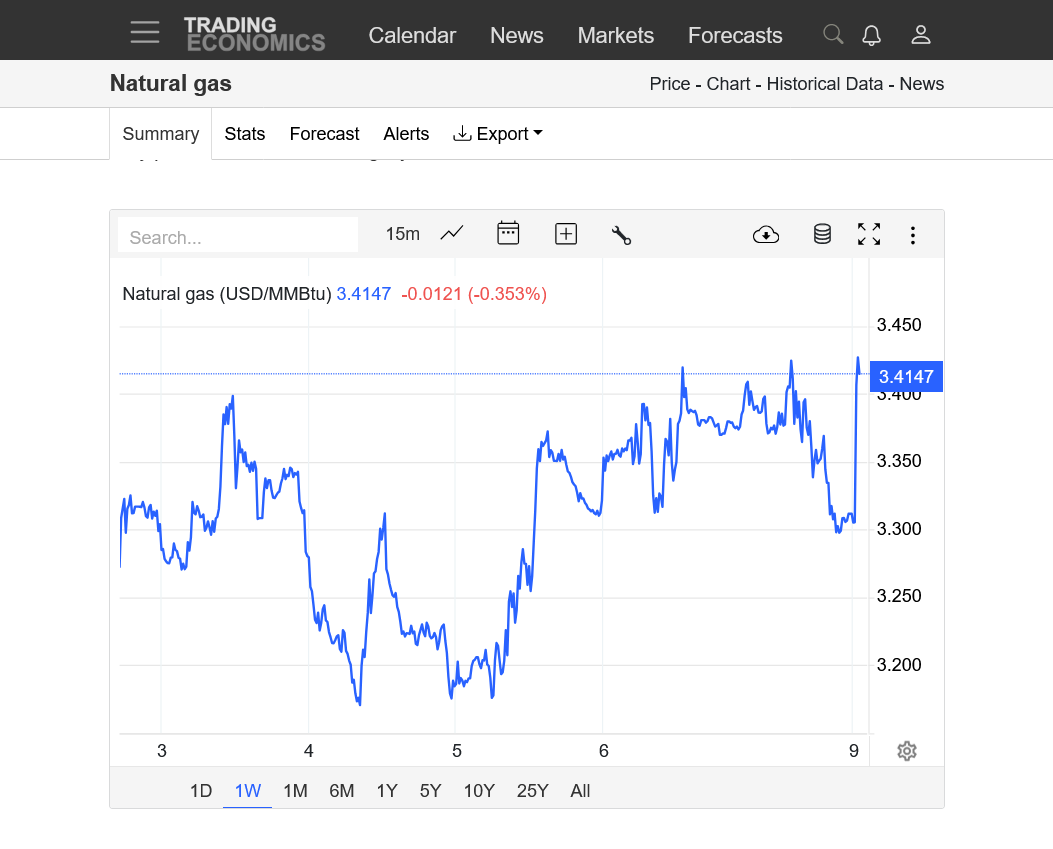The image size is (1053, 849).
Task: Click the plus box compare icon
Action: [x=566, y=234]
